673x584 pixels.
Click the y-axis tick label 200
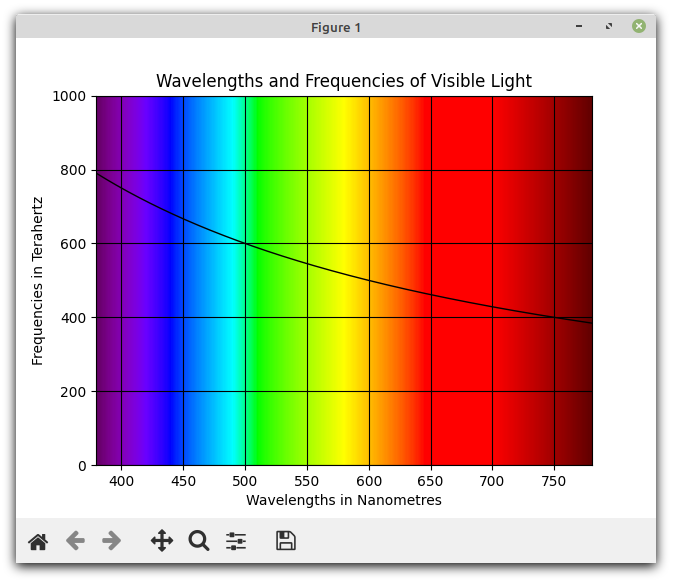point(73,392)
